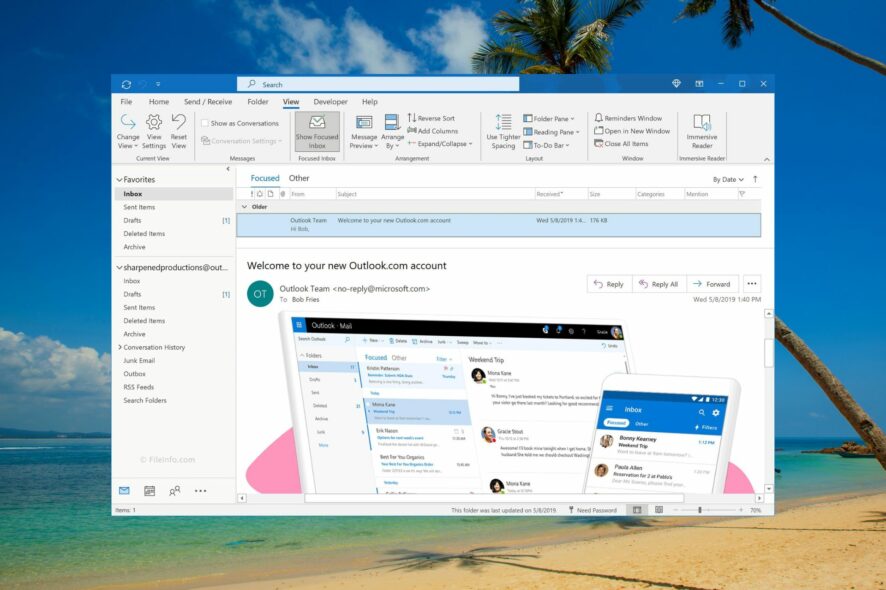Screen dimensions: 886x590
Task: Launch Immersive Reader
Action: (702, 131)
